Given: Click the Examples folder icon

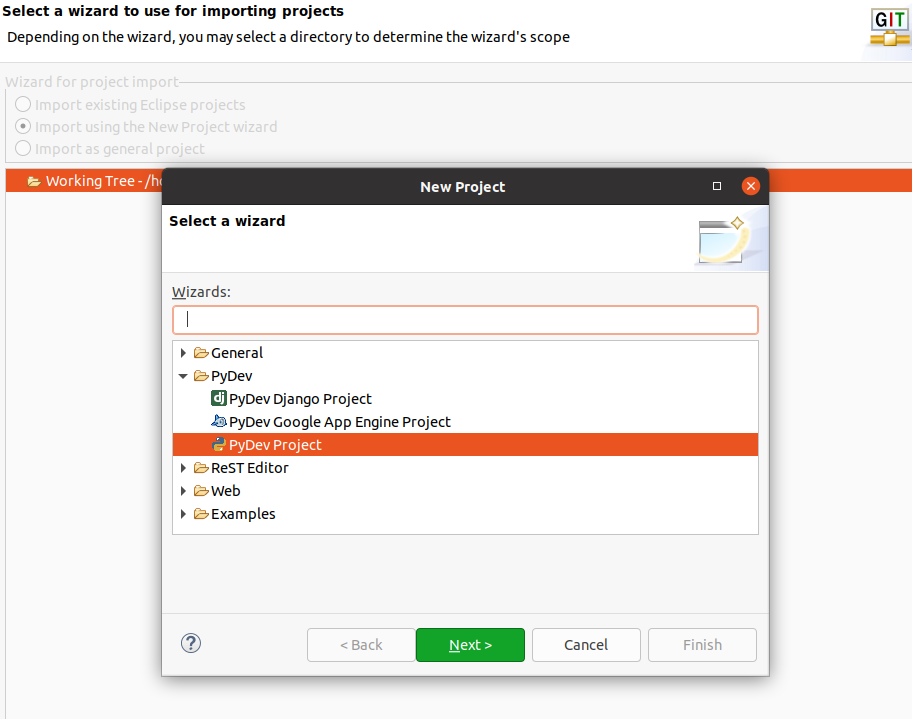Looking at the screenshot, I should point(201,514).
